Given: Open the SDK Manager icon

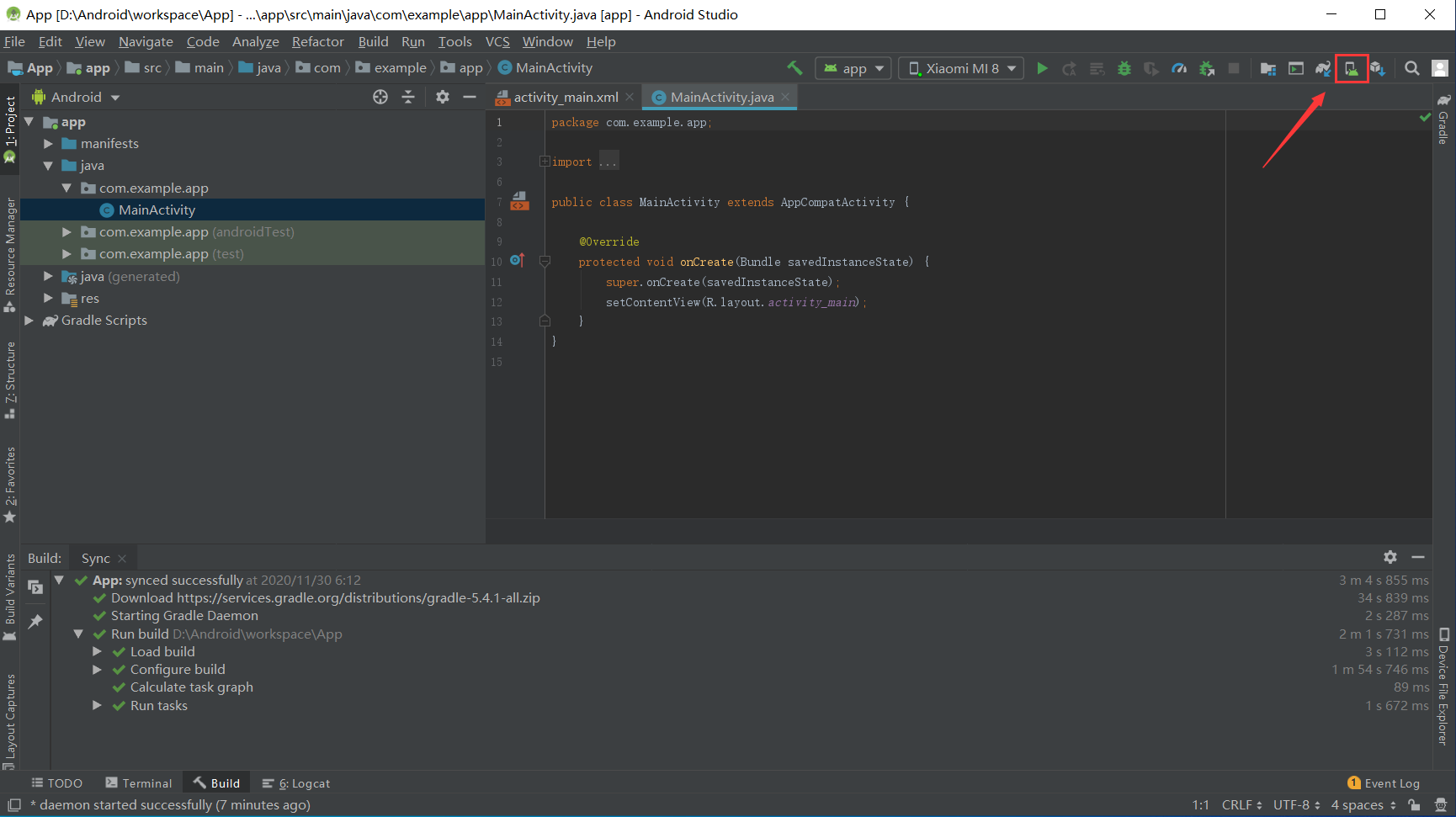Looking at the screenshot, I should (1378, 68).
